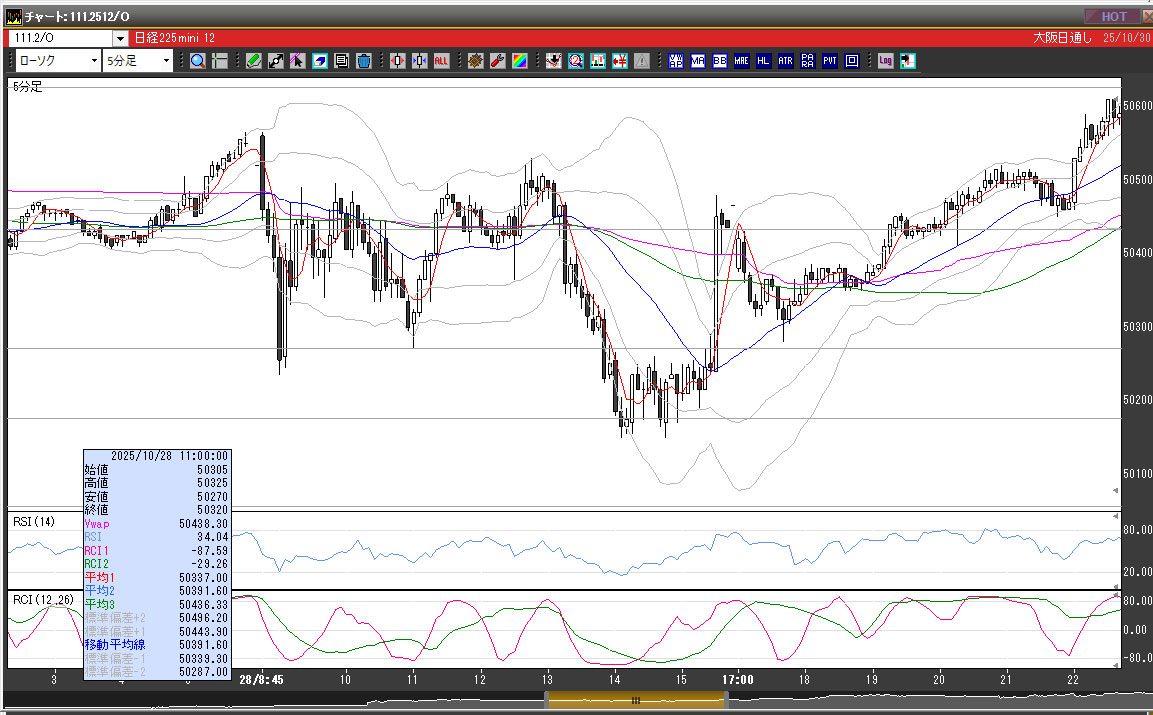Click the trash can delete icon
The height and width of the screenshot is (715, 1153).
click(x=364, y=61)
